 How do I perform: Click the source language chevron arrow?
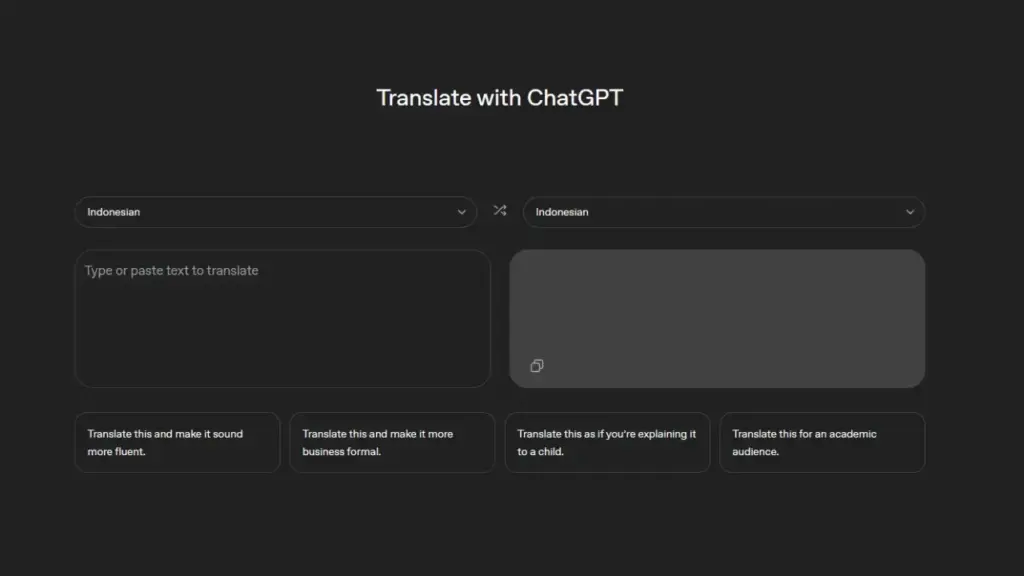pos(461,212)
